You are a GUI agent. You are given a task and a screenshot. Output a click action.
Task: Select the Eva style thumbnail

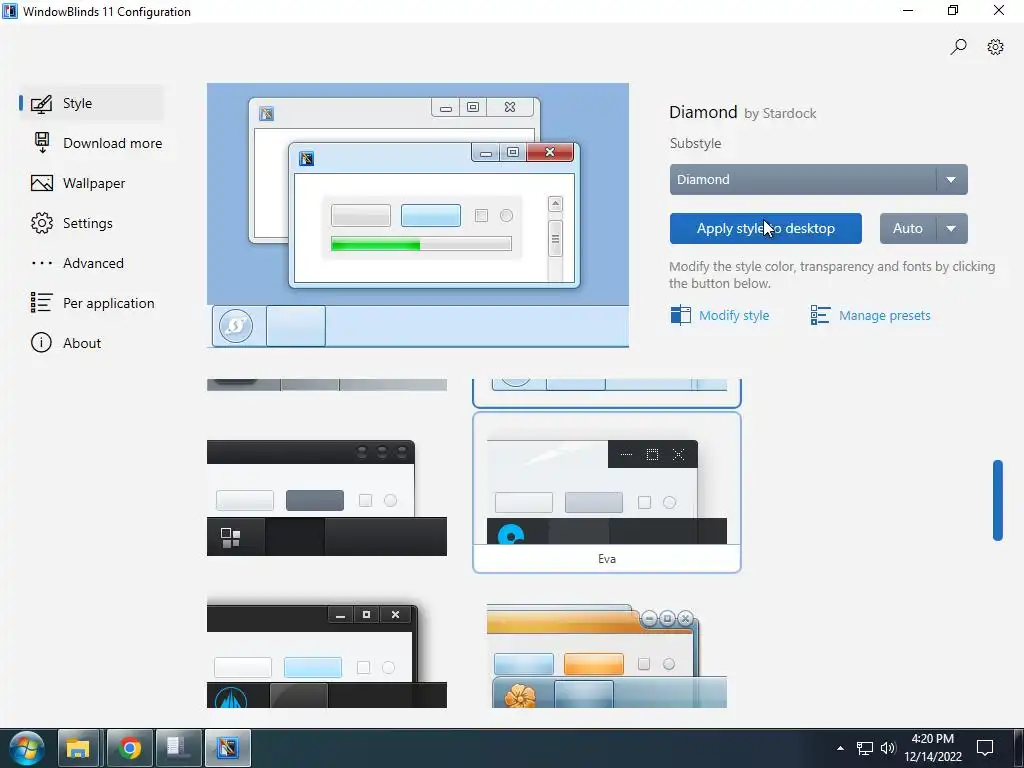(x=607, y=492)
